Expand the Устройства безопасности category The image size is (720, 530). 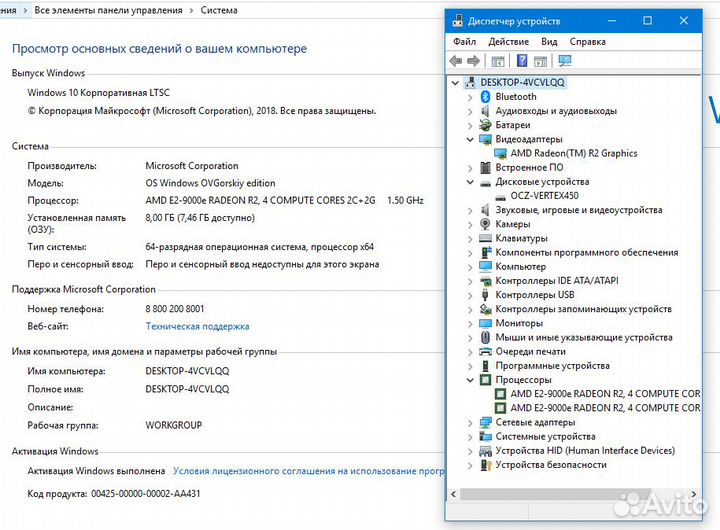[470, 465]
